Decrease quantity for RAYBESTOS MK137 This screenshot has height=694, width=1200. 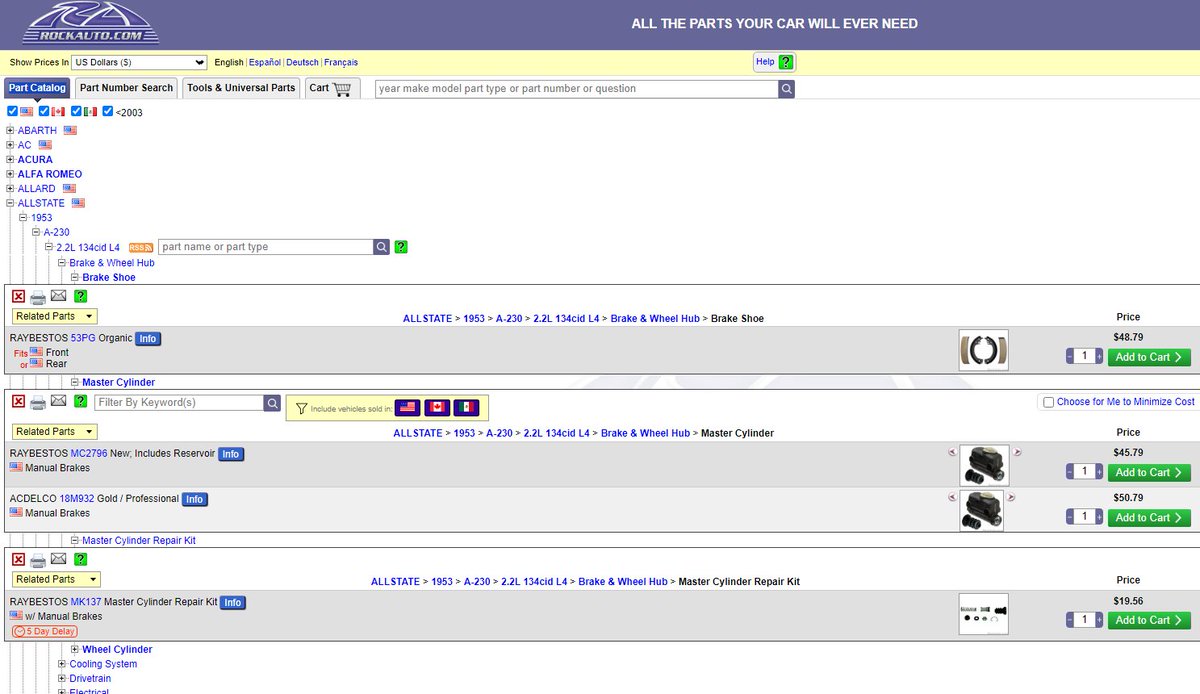(1071, 619)
